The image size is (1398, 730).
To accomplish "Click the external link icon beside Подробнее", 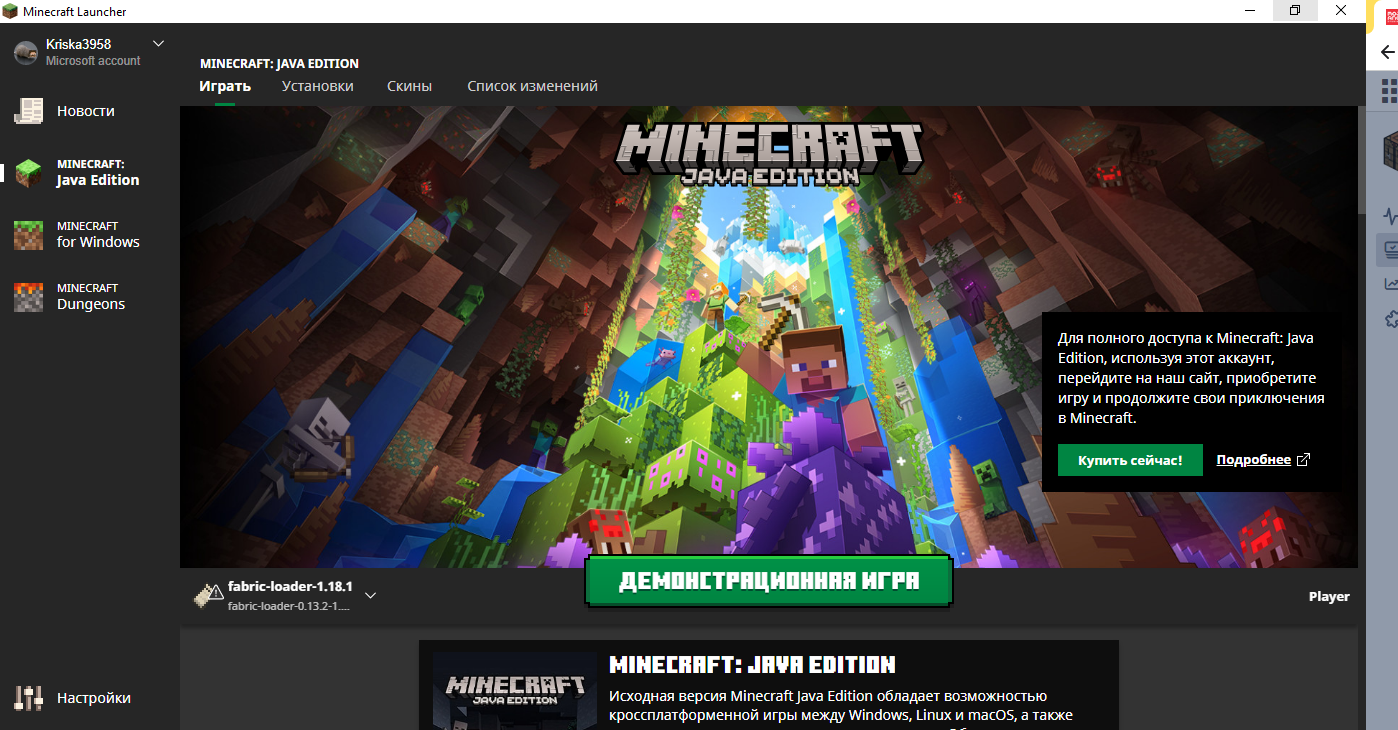I will point(1303,460).
